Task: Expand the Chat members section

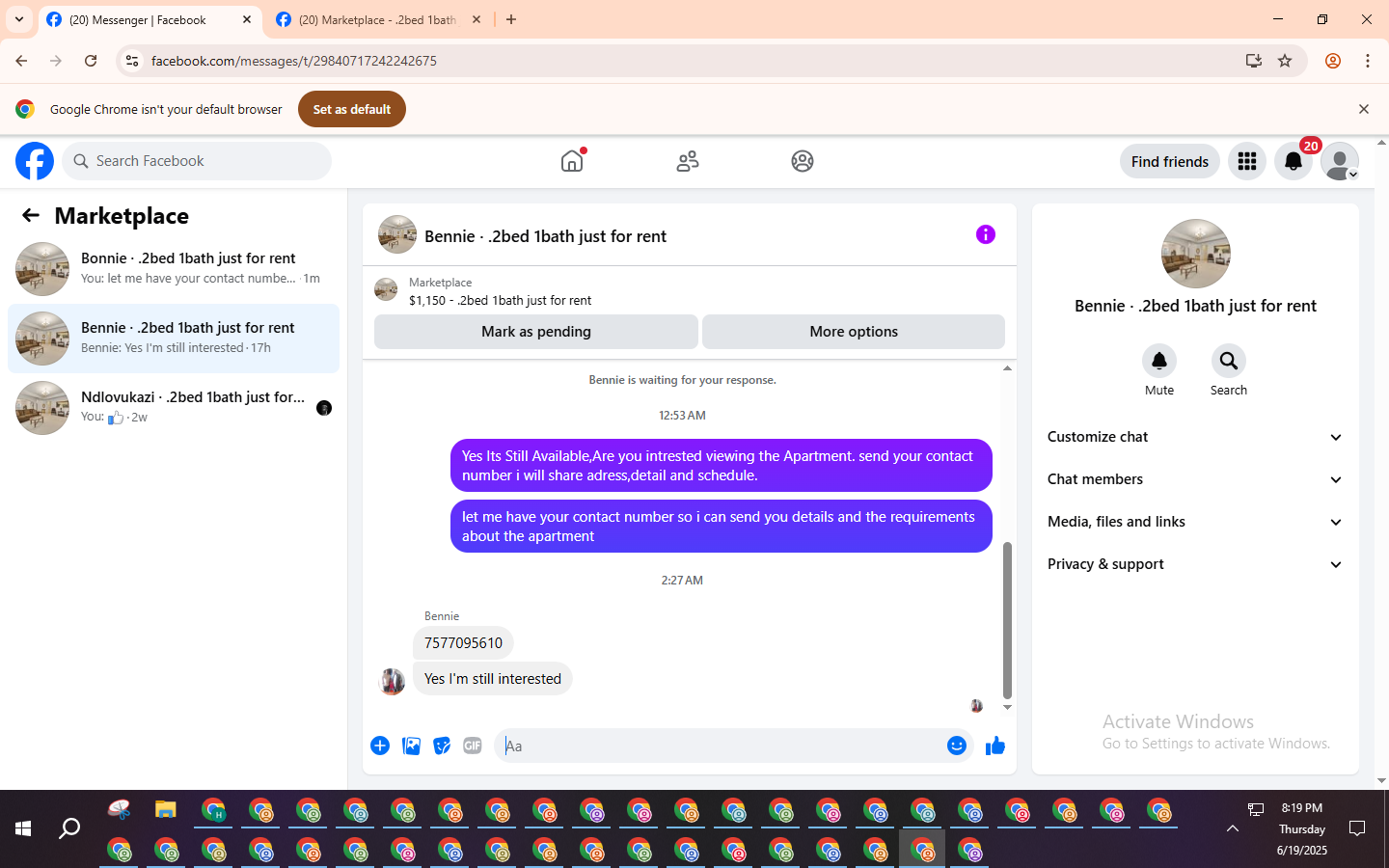Action: (x=1195, y=479)
